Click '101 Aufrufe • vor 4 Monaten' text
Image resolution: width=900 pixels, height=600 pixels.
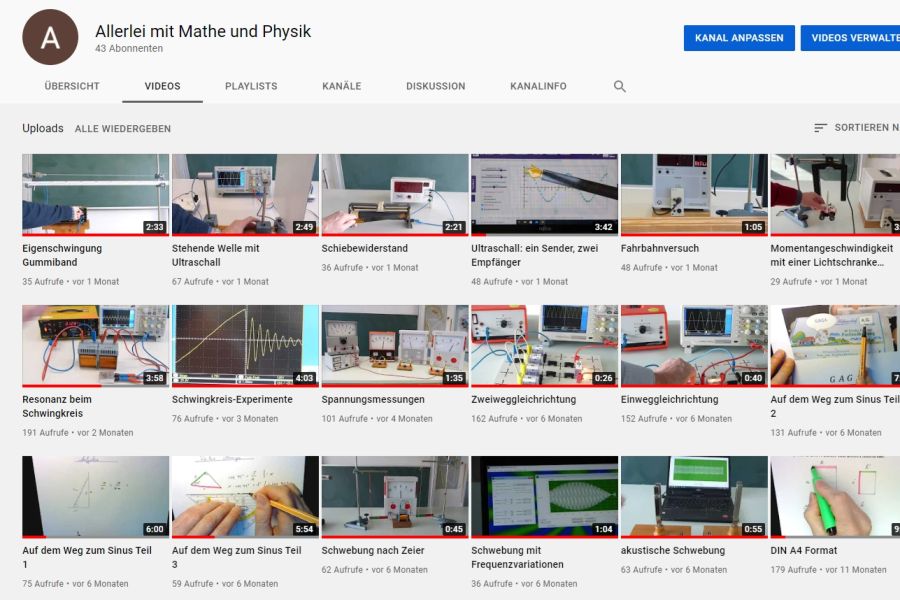(x=377, y=419)
